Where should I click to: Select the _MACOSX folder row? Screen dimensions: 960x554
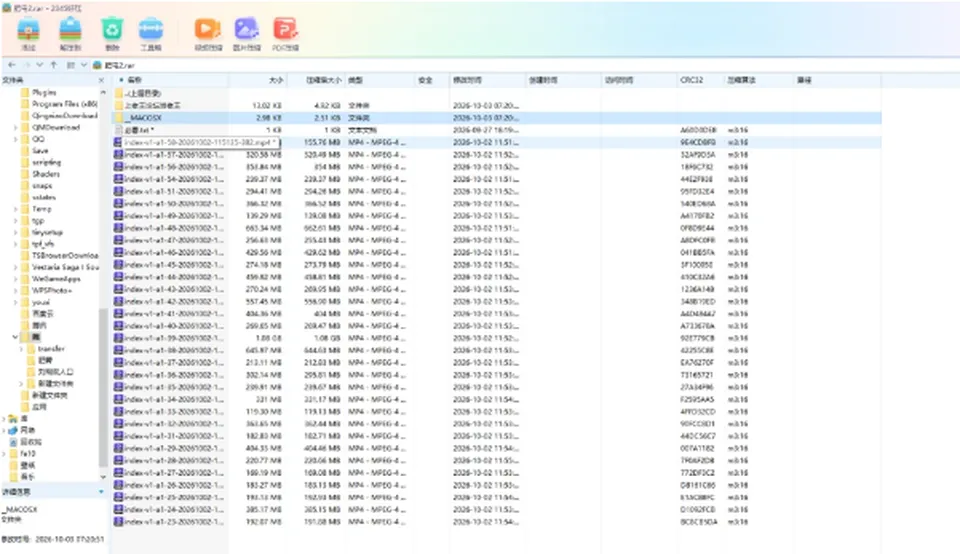click(x=497, y=118)
